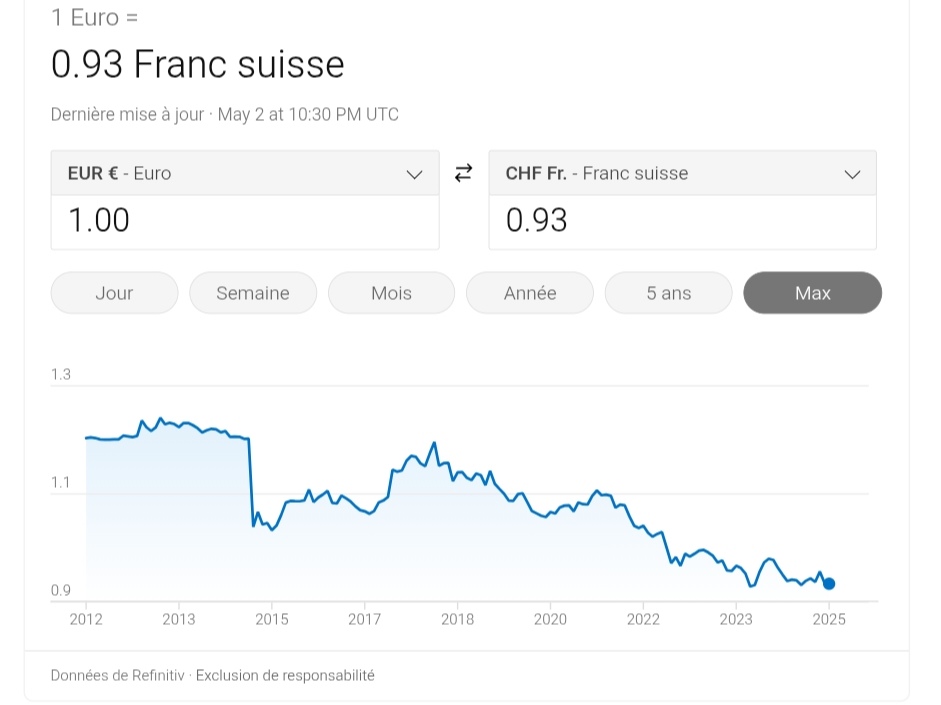941x705 pixels.
Task: Select the CHF Fr. - Franc suisse box
Action: click(x=682, y=173)
